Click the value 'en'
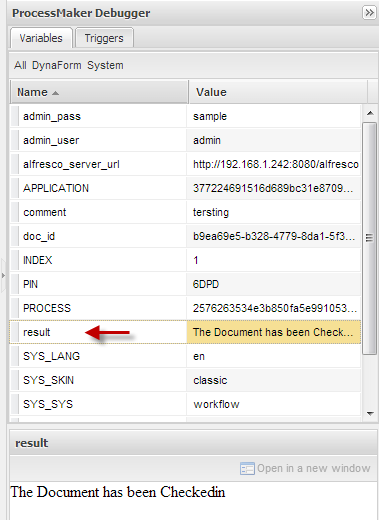This screenshot has height=520, width=379. pyautogui.click(x=199, y=356)
